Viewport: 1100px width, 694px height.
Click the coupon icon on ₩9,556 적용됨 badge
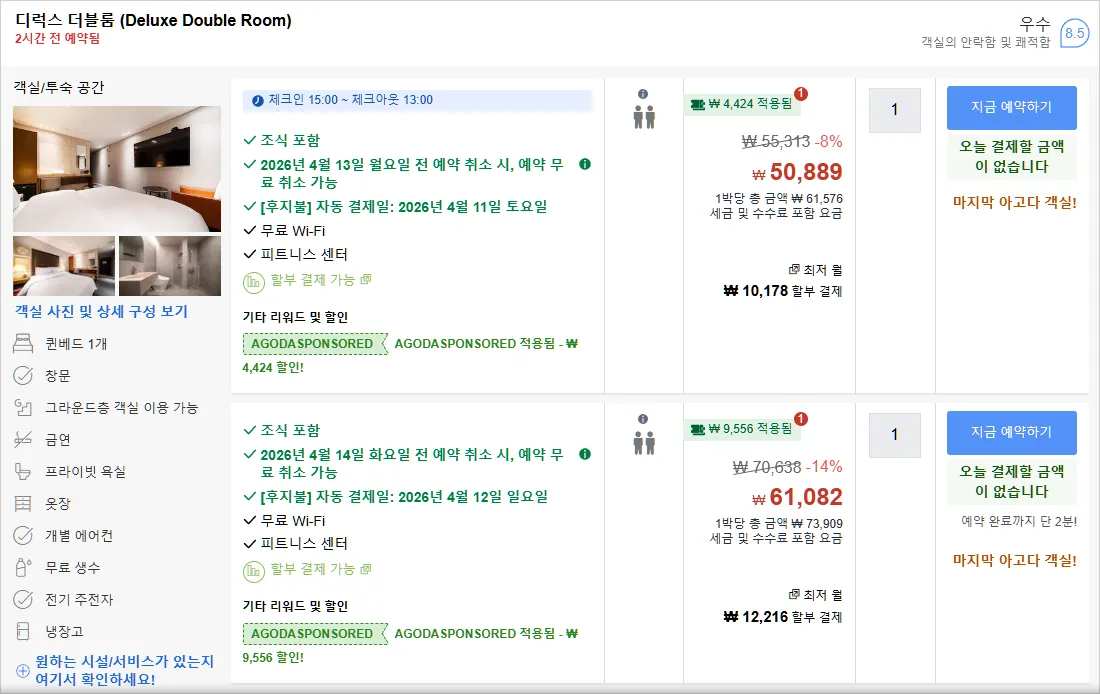pyautogui.click(x=697, y=429)
